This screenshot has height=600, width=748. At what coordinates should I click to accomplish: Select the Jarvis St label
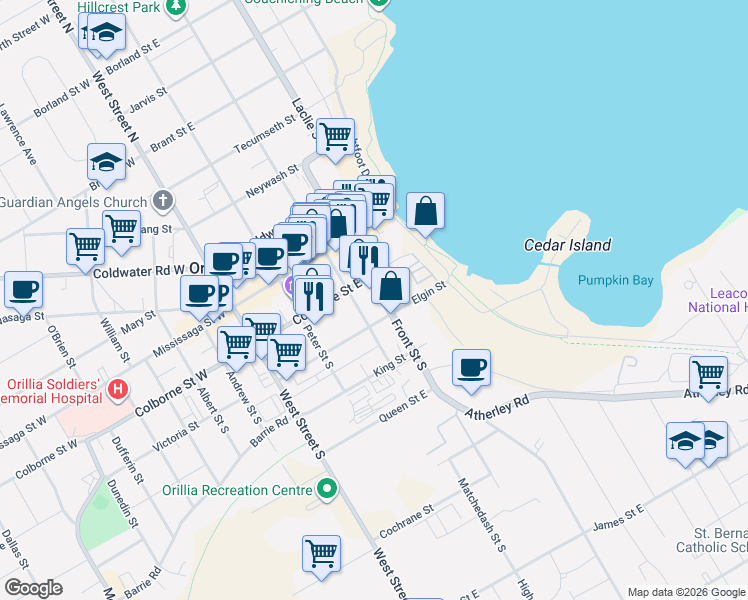click(148, 99)
